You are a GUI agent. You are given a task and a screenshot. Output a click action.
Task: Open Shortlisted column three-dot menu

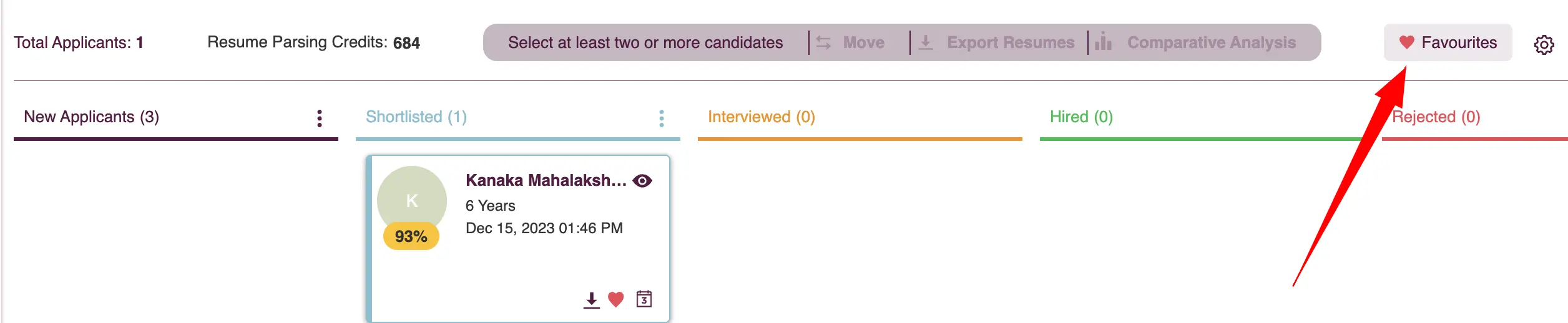click(x=662, y=118)
